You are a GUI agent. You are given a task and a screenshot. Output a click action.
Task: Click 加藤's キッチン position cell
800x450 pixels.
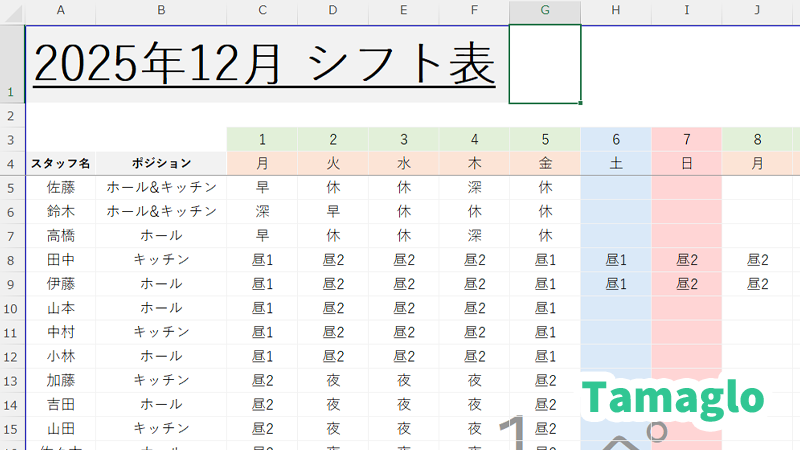coord(161,381)
